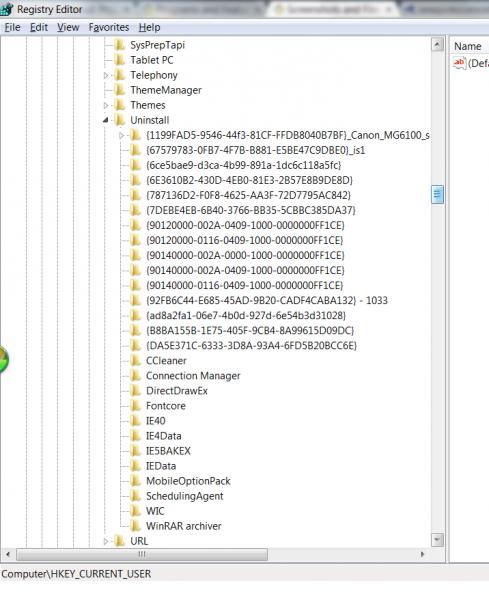
Task: Click the SchedulingAgent folder icon
Action: 135,496
